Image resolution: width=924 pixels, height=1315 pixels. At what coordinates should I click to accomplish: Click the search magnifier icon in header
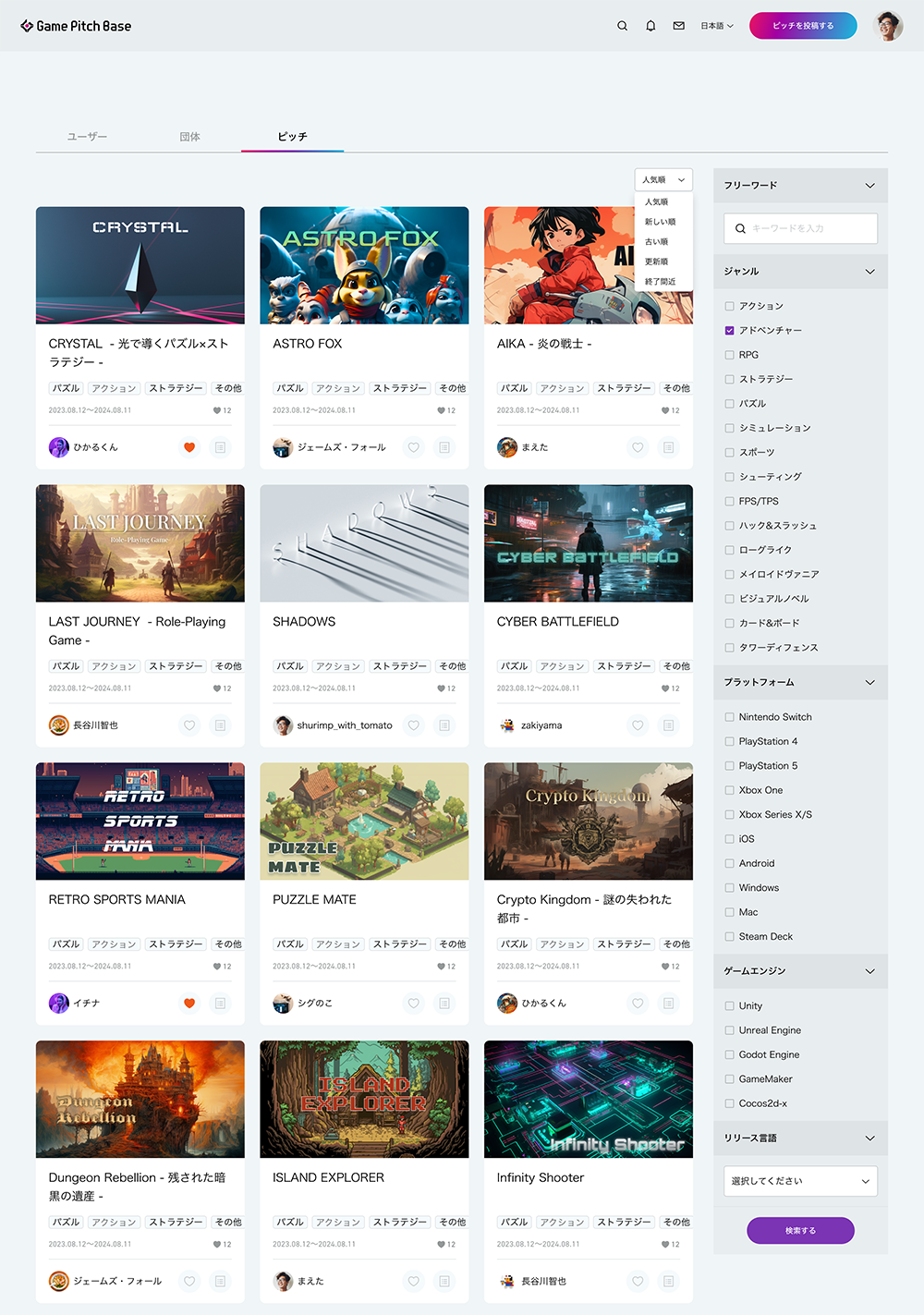[622, 26]
